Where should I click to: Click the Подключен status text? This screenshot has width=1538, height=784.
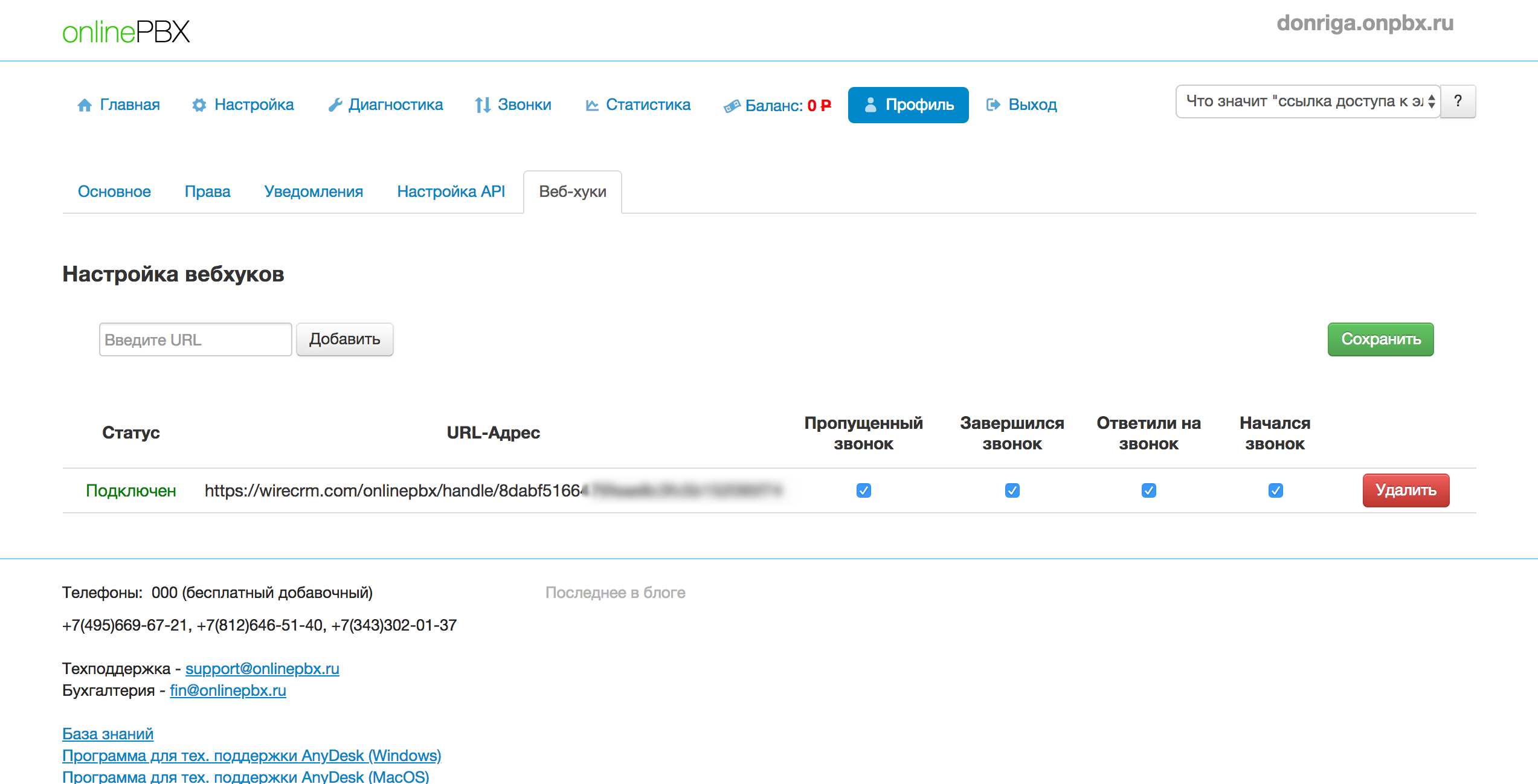point(131,490)
